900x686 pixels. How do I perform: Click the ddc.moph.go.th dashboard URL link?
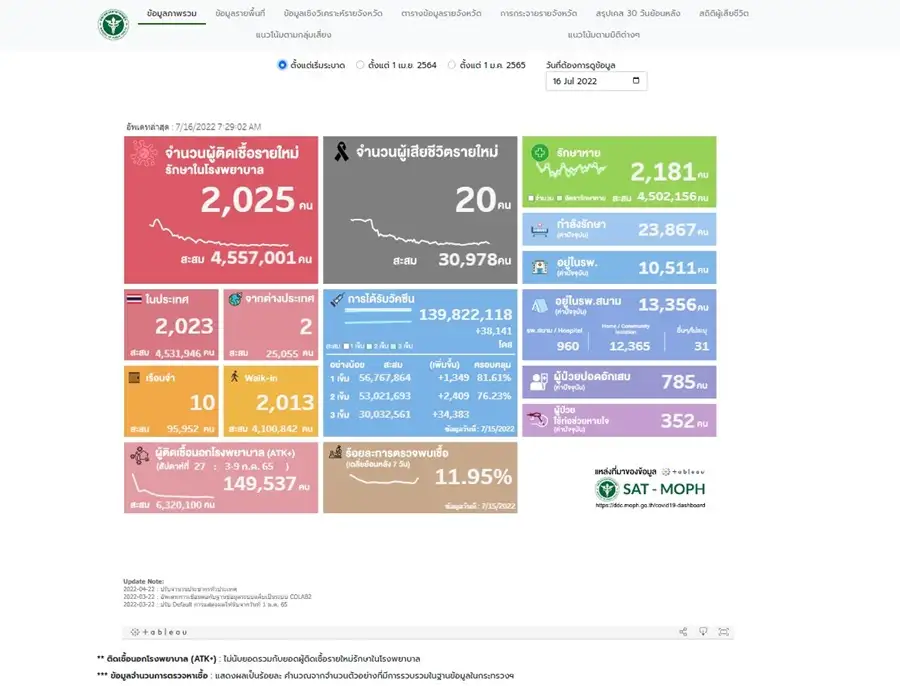click(650, 505)
